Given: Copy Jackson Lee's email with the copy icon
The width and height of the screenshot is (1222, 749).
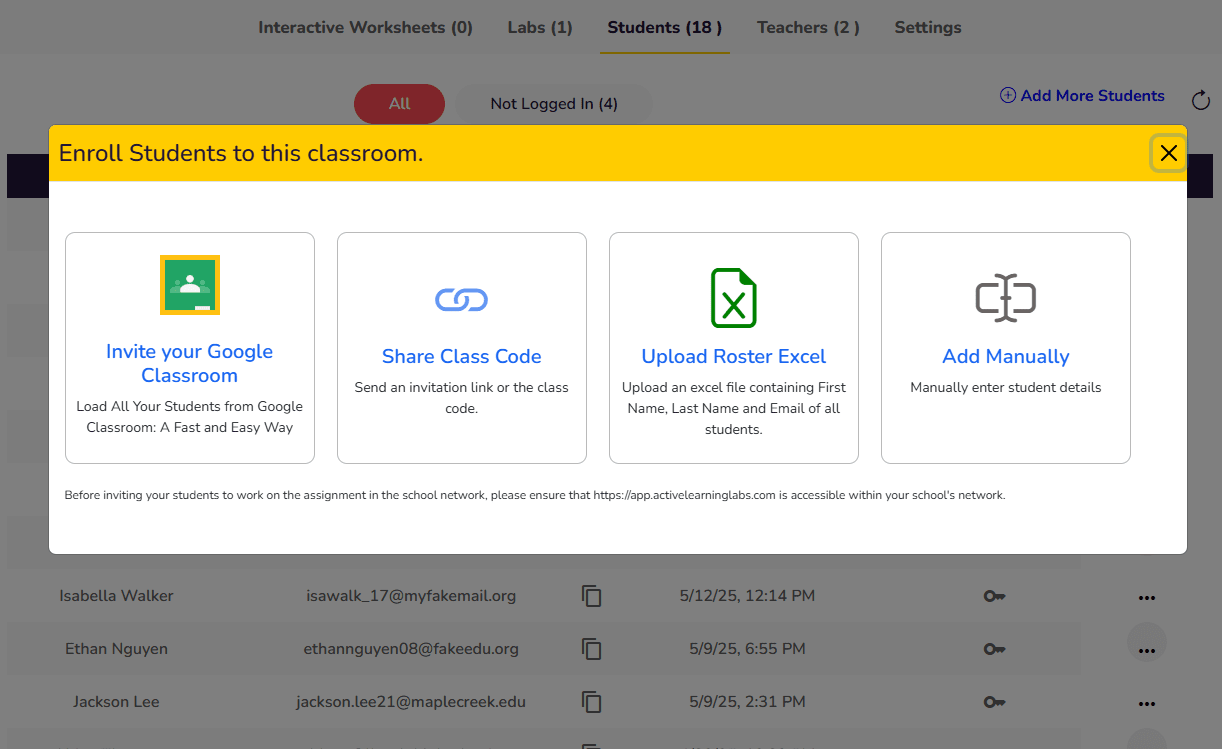Looking at the screenshot, I should pyautogui.click(x=592, y=701).
